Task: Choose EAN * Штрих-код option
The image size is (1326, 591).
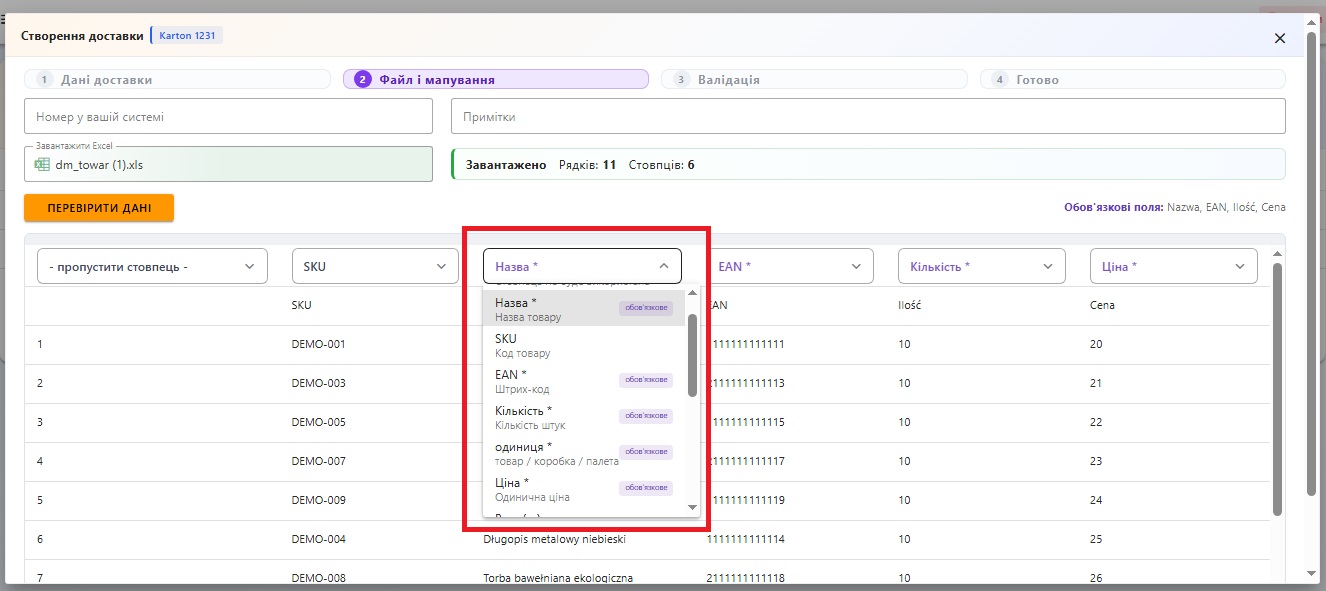Action: coord(584,381)
